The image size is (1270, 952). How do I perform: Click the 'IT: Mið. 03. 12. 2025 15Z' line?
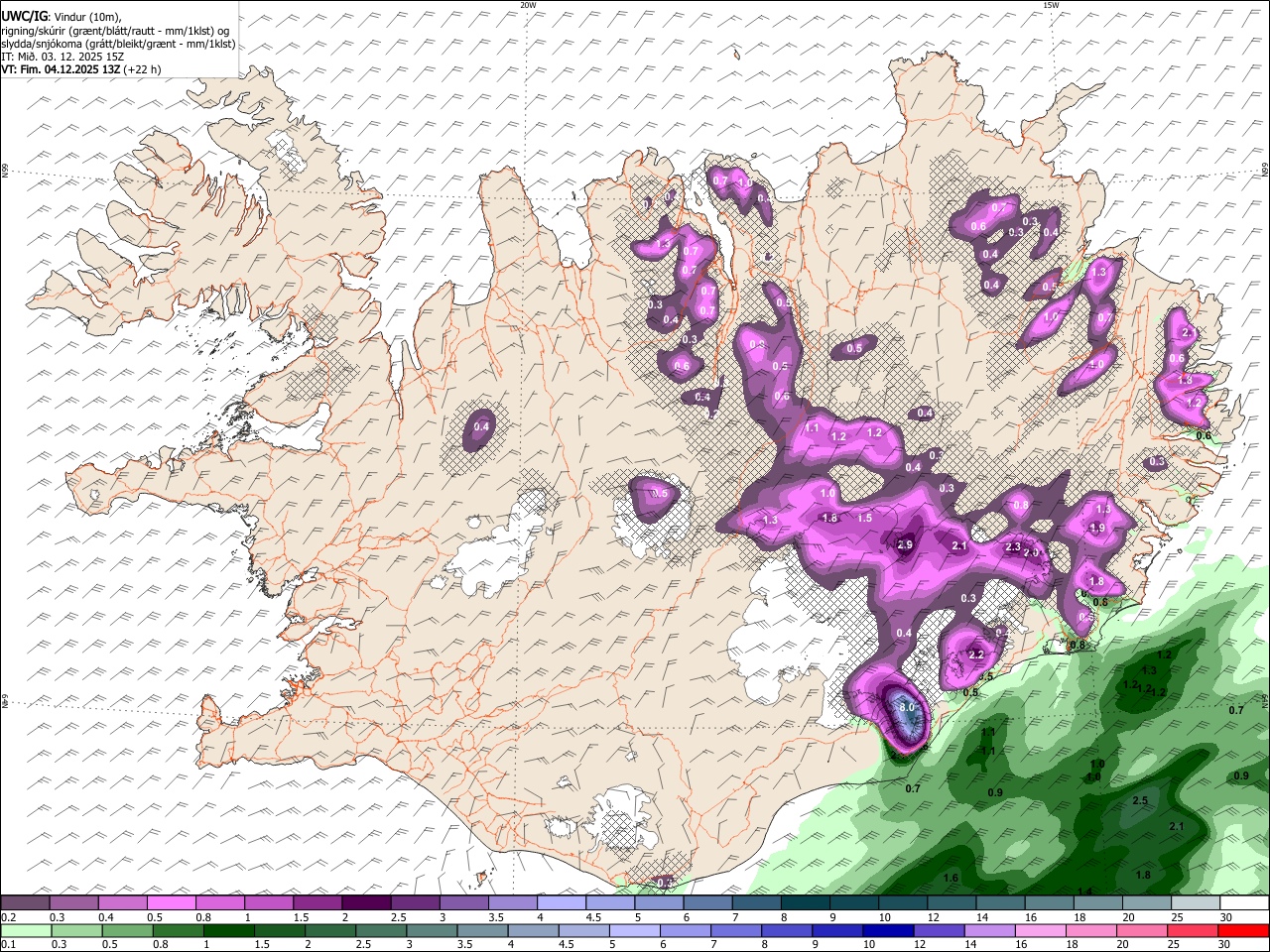point(63,57)
